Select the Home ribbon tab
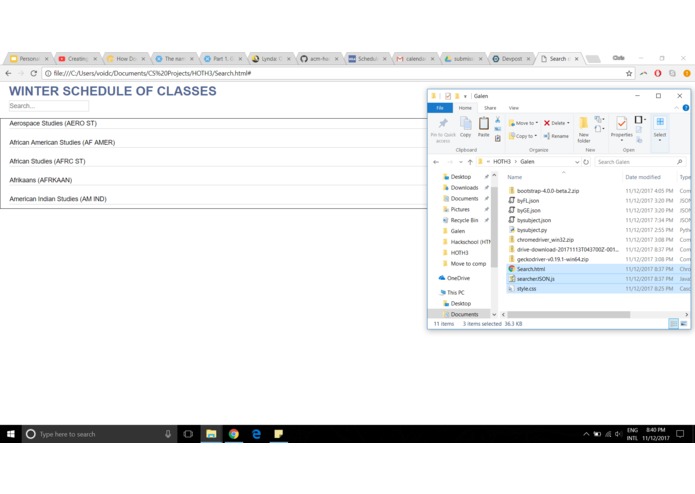 (x=465, y=108)
